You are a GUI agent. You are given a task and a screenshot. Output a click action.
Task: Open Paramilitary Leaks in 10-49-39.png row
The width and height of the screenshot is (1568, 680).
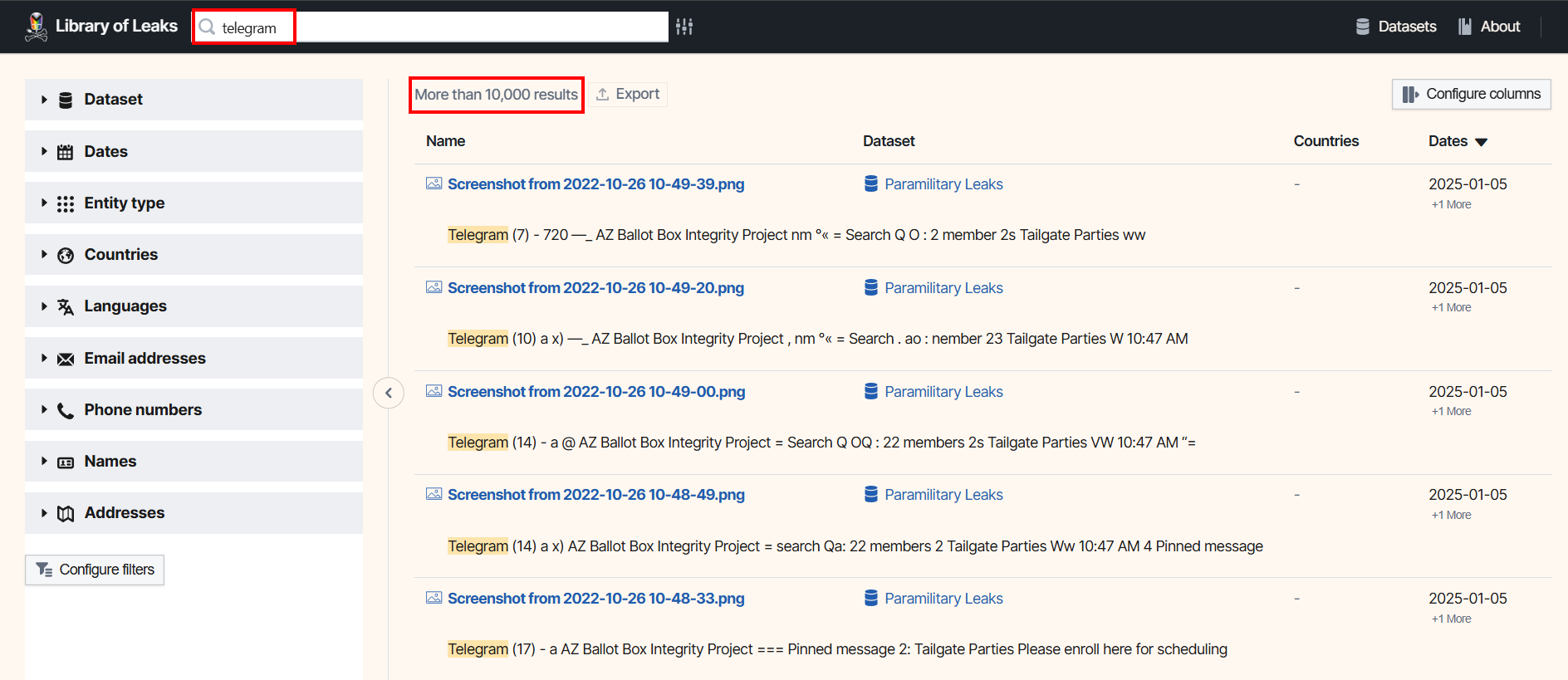click(943, 183)
